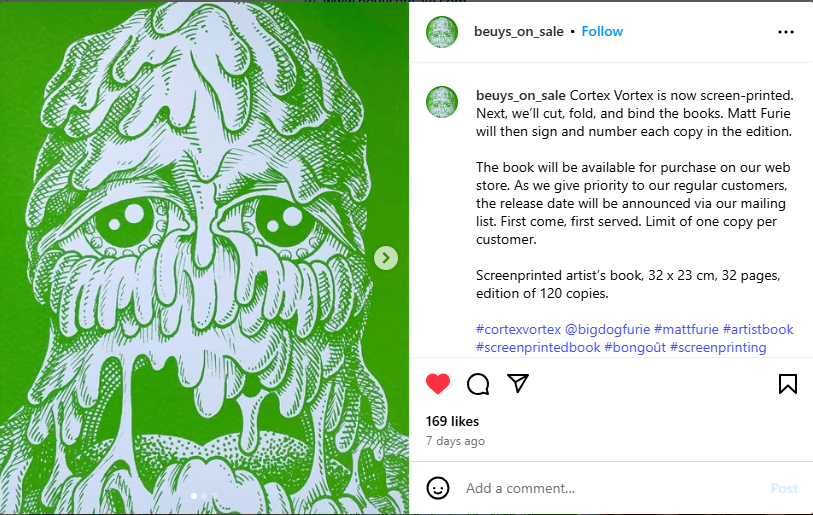Open emoji picker smiley icon
The height and width of the screenshot is (515, 813).
tap(438, 488)
